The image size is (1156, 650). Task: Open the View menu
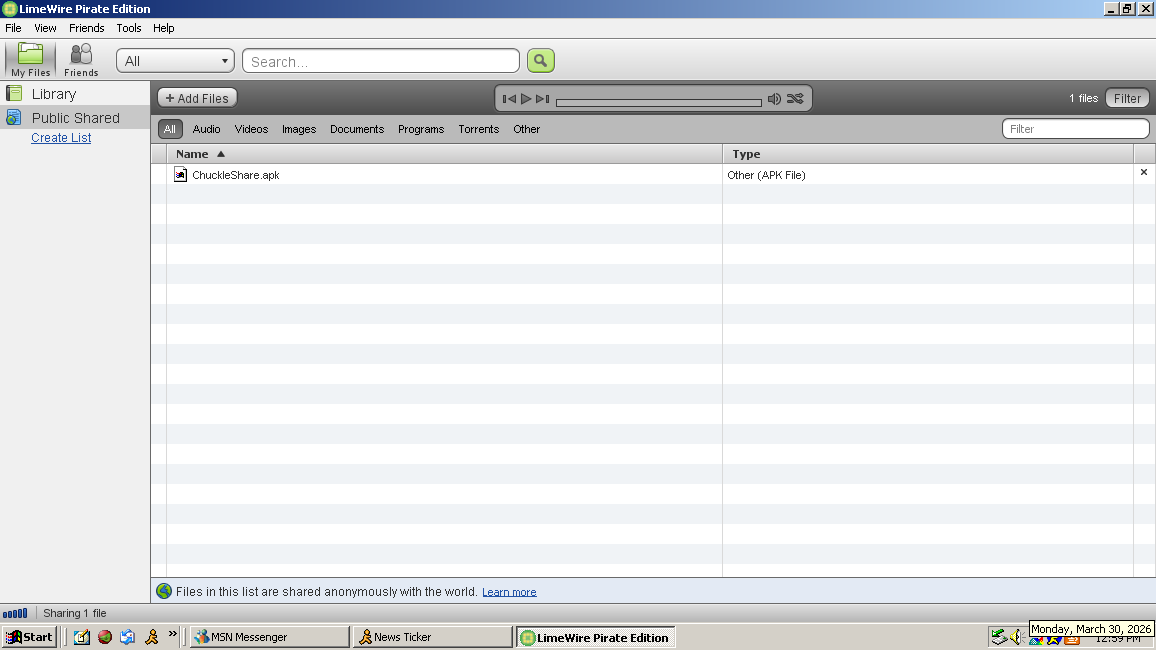(45, 28)
